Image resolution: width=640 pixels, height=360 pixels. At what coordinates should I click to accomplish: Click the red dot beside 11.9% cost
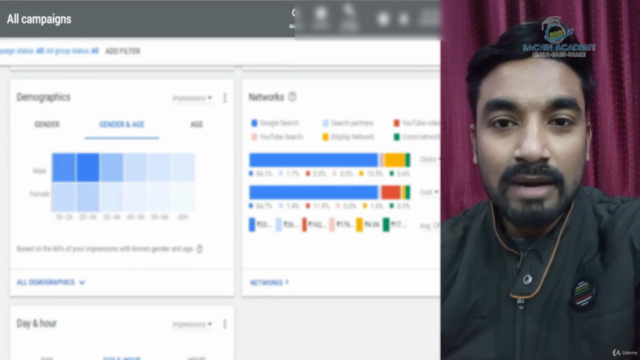click(x=308, y=206)
